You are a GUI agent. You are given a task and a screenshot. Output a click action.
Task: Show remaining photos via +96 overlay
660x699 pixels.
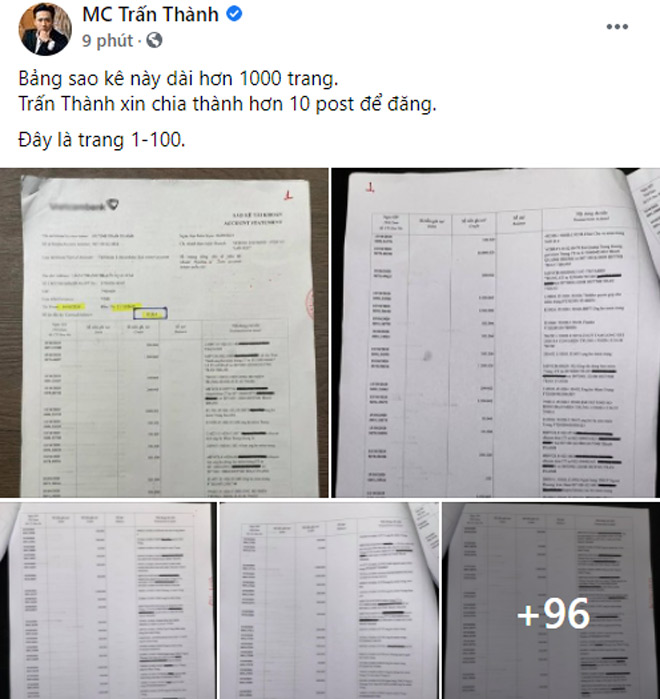[x=551, y=600]
